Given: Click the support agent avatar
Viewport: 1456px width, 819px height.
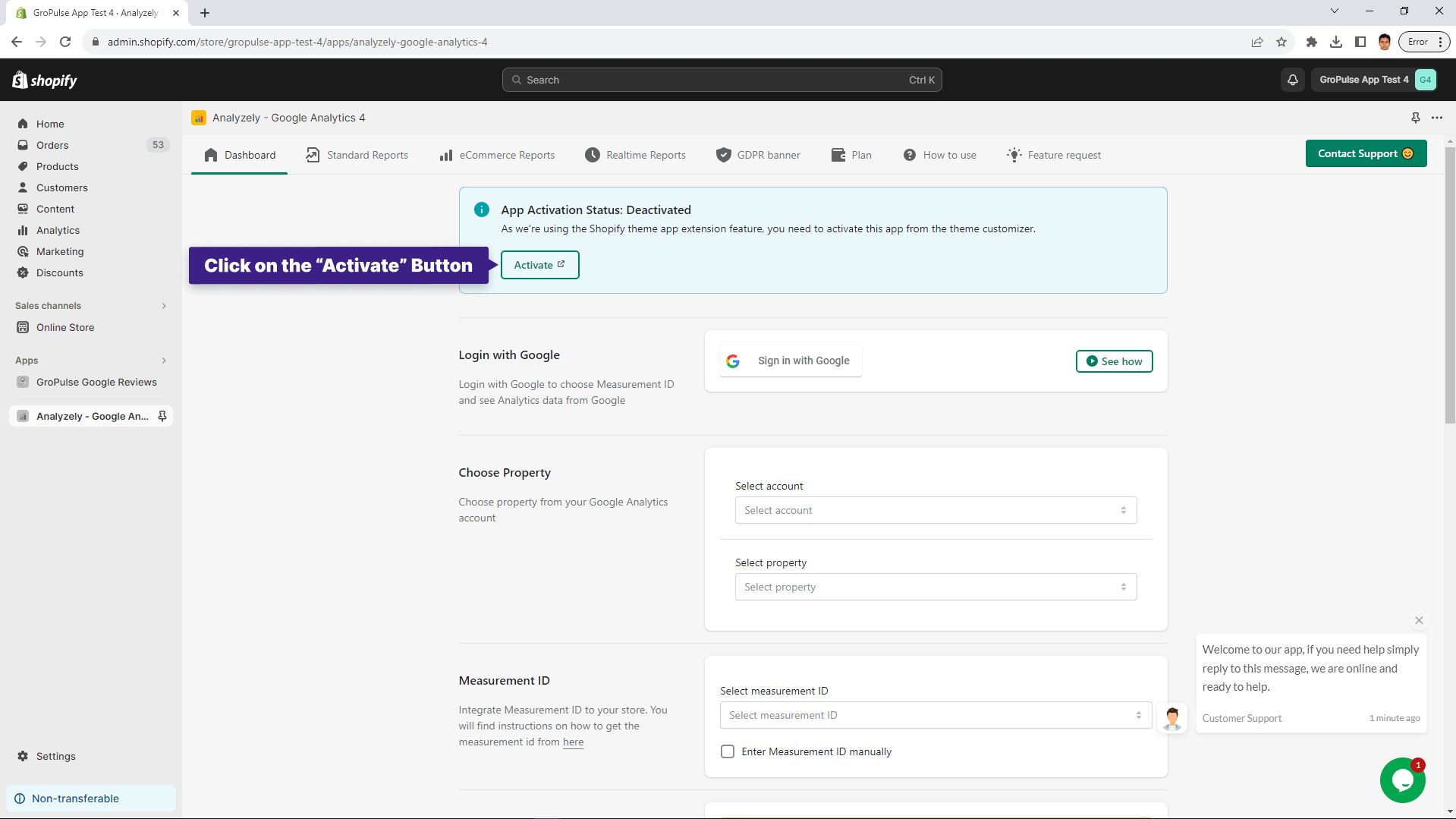Looking at the screenshot, I should (x=1172, y=718).
